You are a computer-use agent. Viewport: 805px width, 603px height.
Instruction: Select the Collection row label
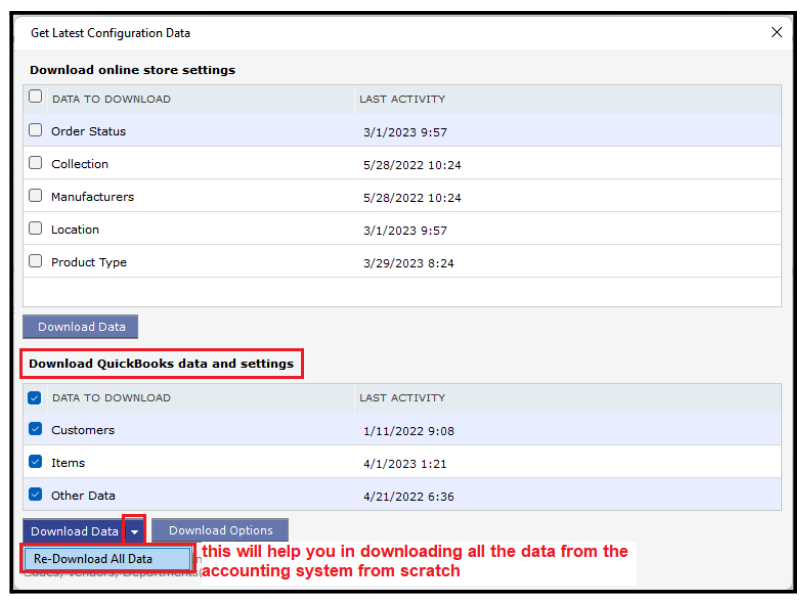pyautogui.click(x=80, y=164)
